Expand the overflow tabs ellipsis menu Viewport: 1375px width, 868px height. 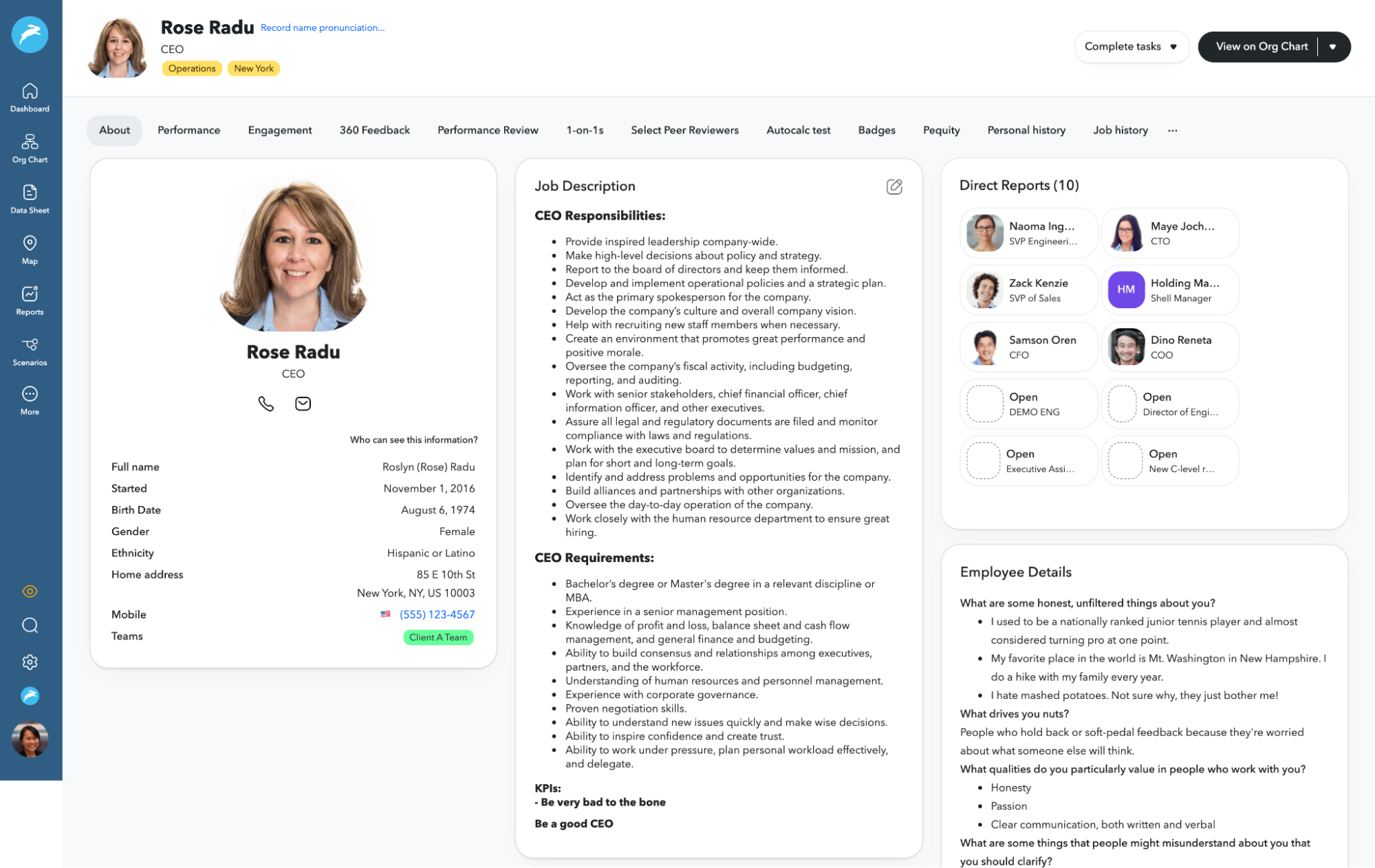[x=1172, y=131]
